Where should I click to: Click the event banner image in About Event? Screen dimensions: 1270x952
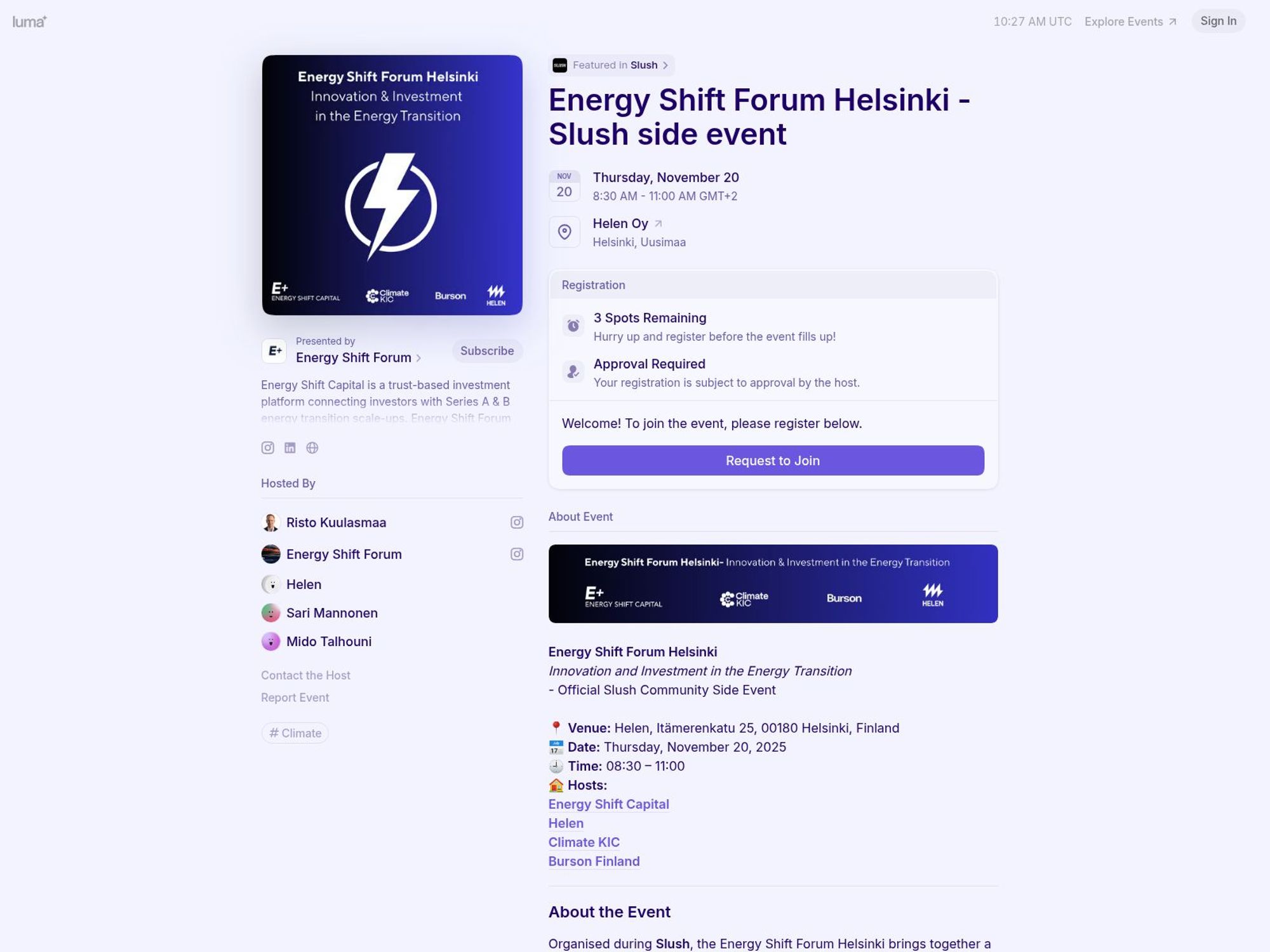tap(772, 583)
